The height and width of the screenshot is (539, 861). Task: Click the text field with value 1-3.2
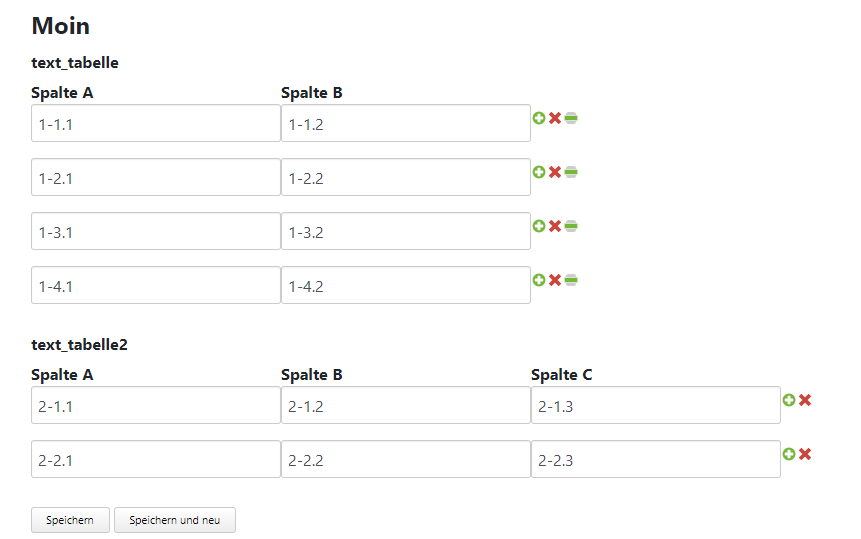(x=406, y=232)
